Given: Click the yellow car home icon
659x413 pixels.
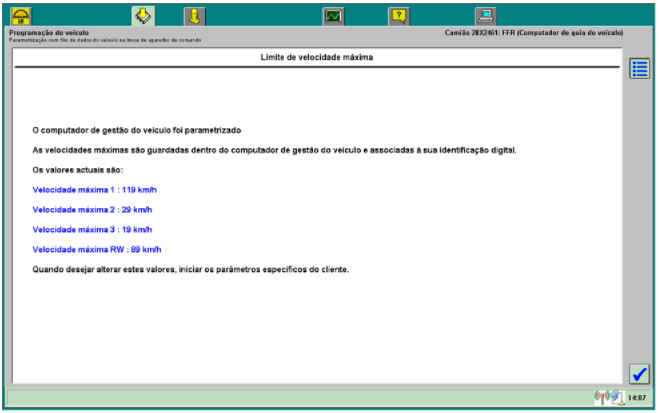Looking at the screenshot, I should tap(20, 14).
